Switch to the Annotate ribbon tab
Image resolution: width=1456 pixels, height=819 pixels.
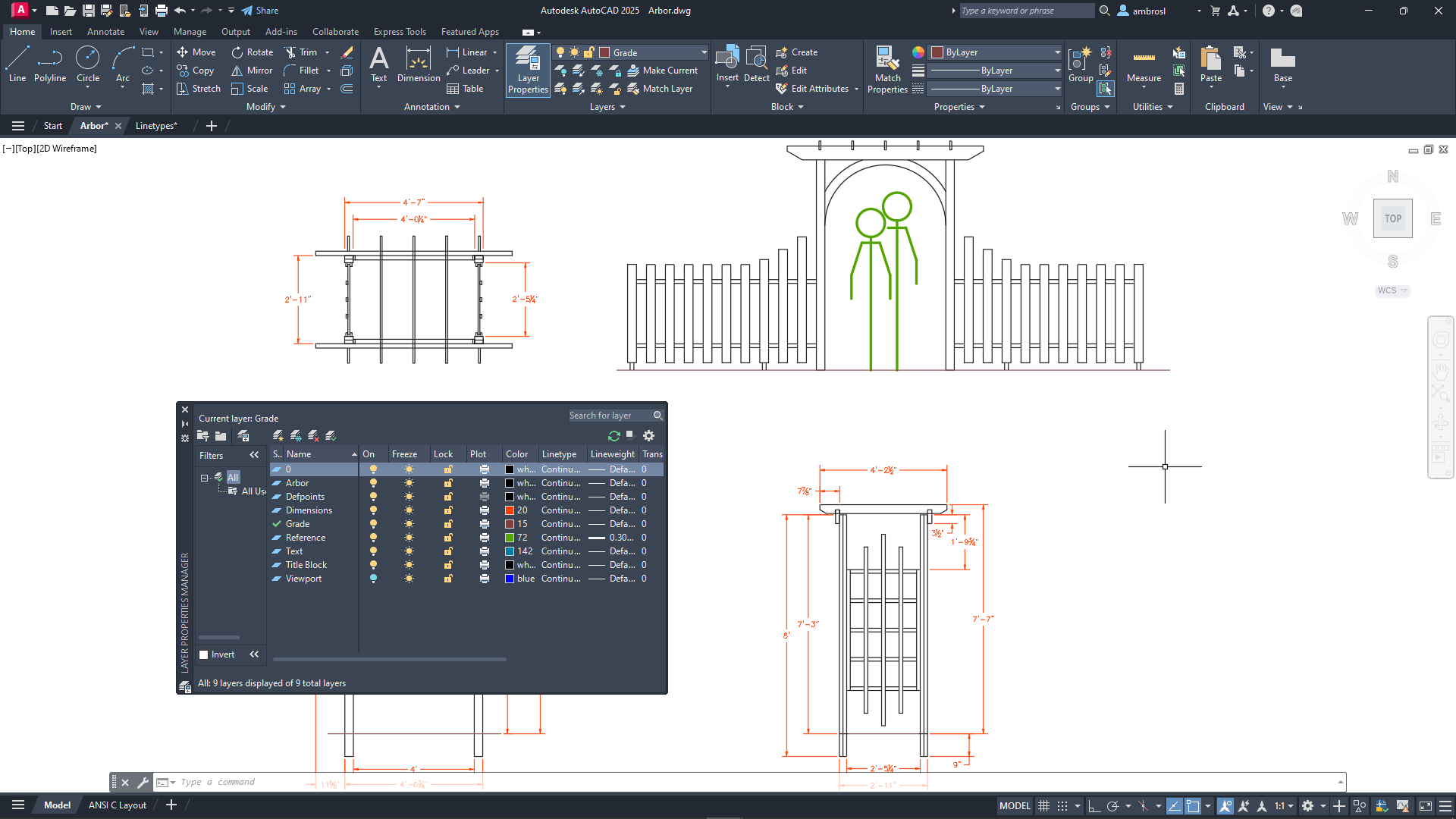click(105, 32)
